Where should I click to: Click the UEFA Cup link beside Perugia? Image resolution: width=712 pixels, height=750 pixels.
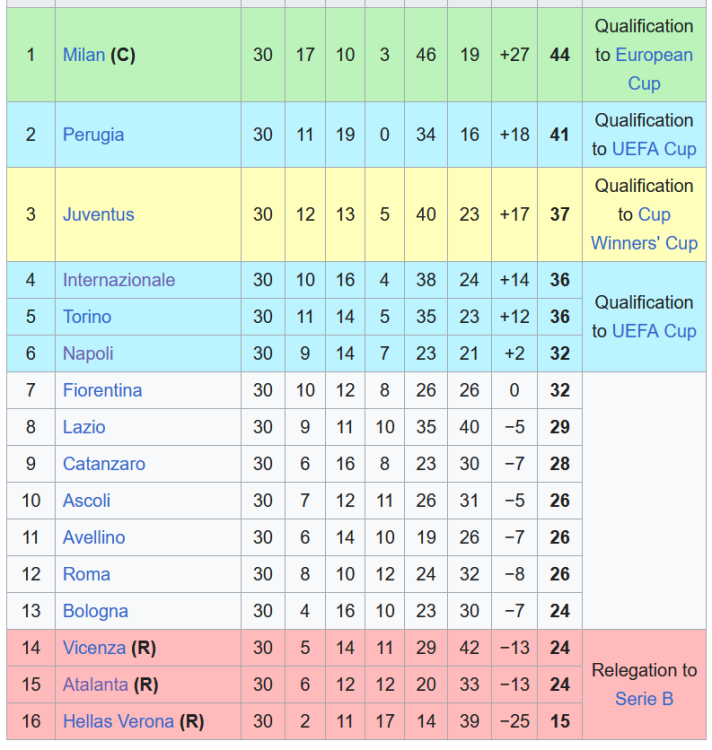(654, 149)
